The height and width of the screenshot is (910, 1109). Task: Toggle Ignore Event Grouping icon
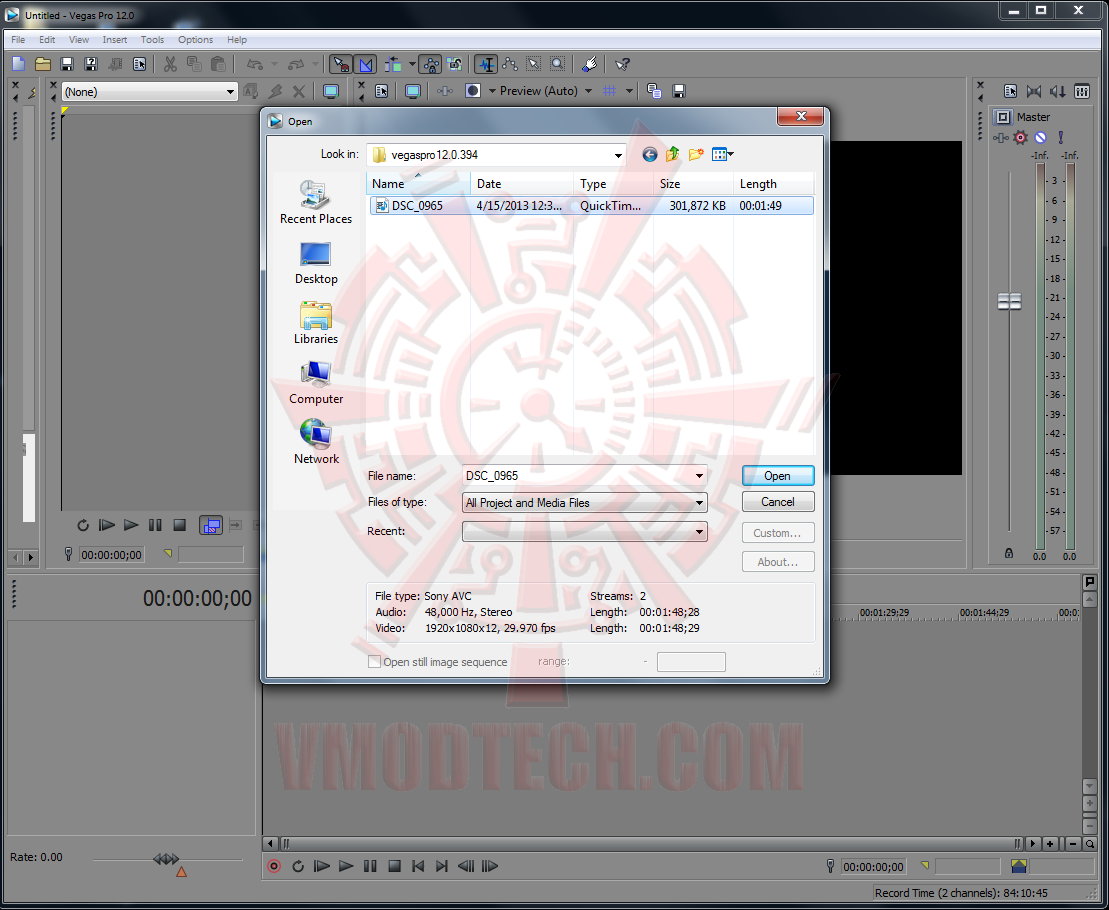tap(455, 64)
